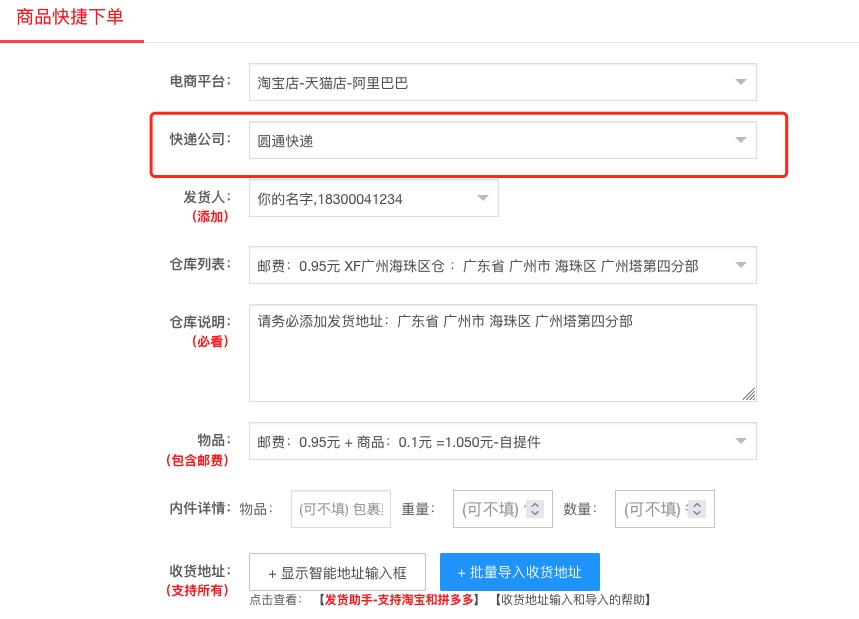Image resolution: width=859 pixels, height=619 pixels.
Task: Increase 重量 with the up stepper arrow
Action: click(x=535, y=504)
